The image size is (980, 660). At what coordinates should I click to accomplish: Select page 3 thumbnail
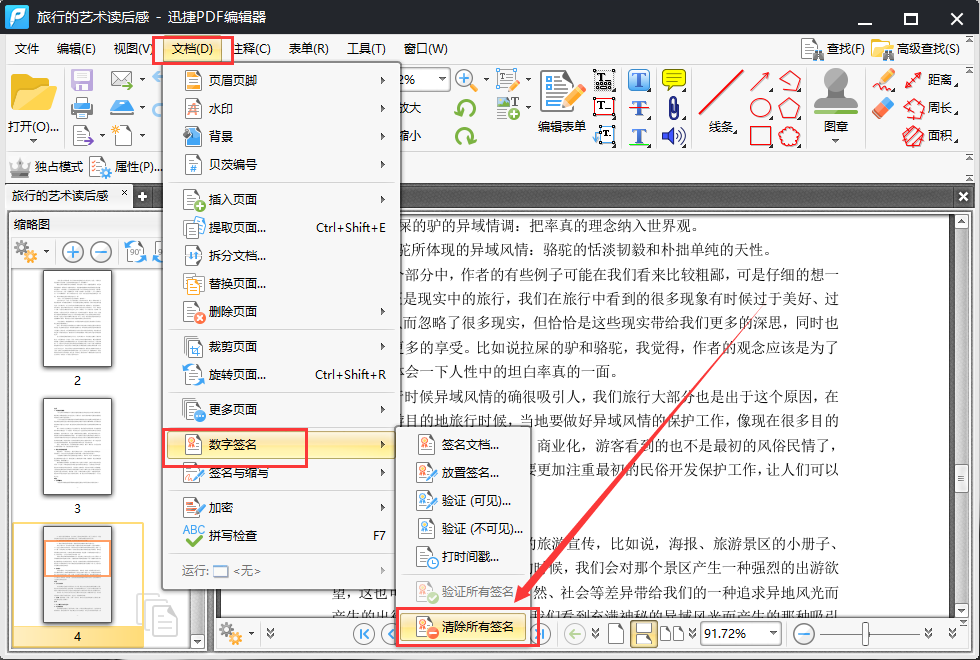pyautogui.click(x=78, y=447)
